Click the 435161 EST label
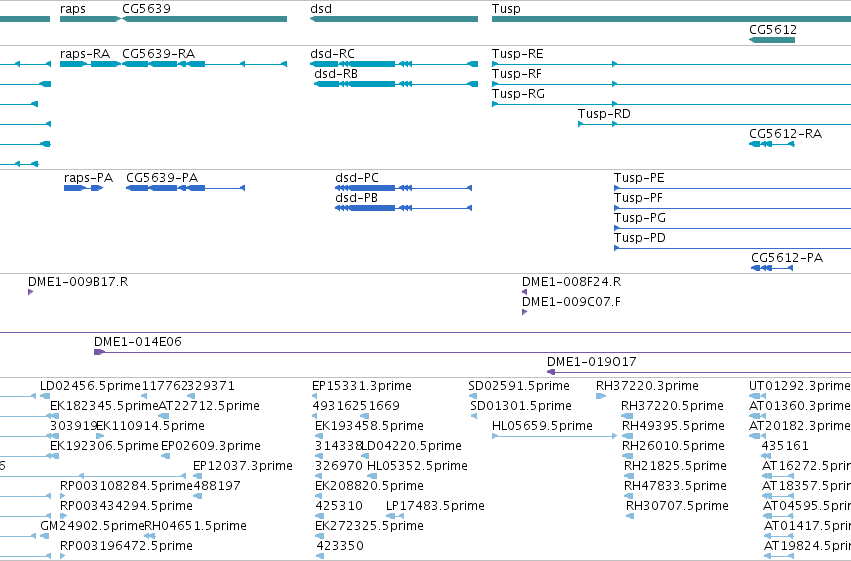The height and width of the screenshot is (561, 851). (785, 446)
